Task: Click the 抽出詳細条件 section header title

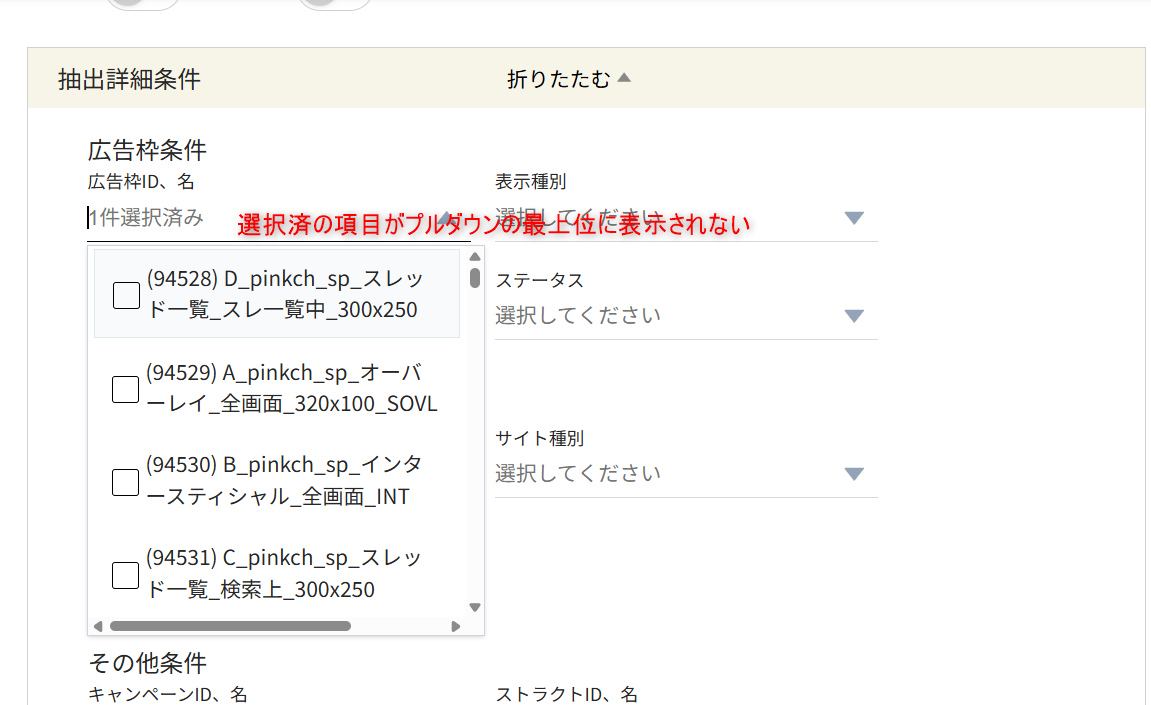Action: pos(129,79)
